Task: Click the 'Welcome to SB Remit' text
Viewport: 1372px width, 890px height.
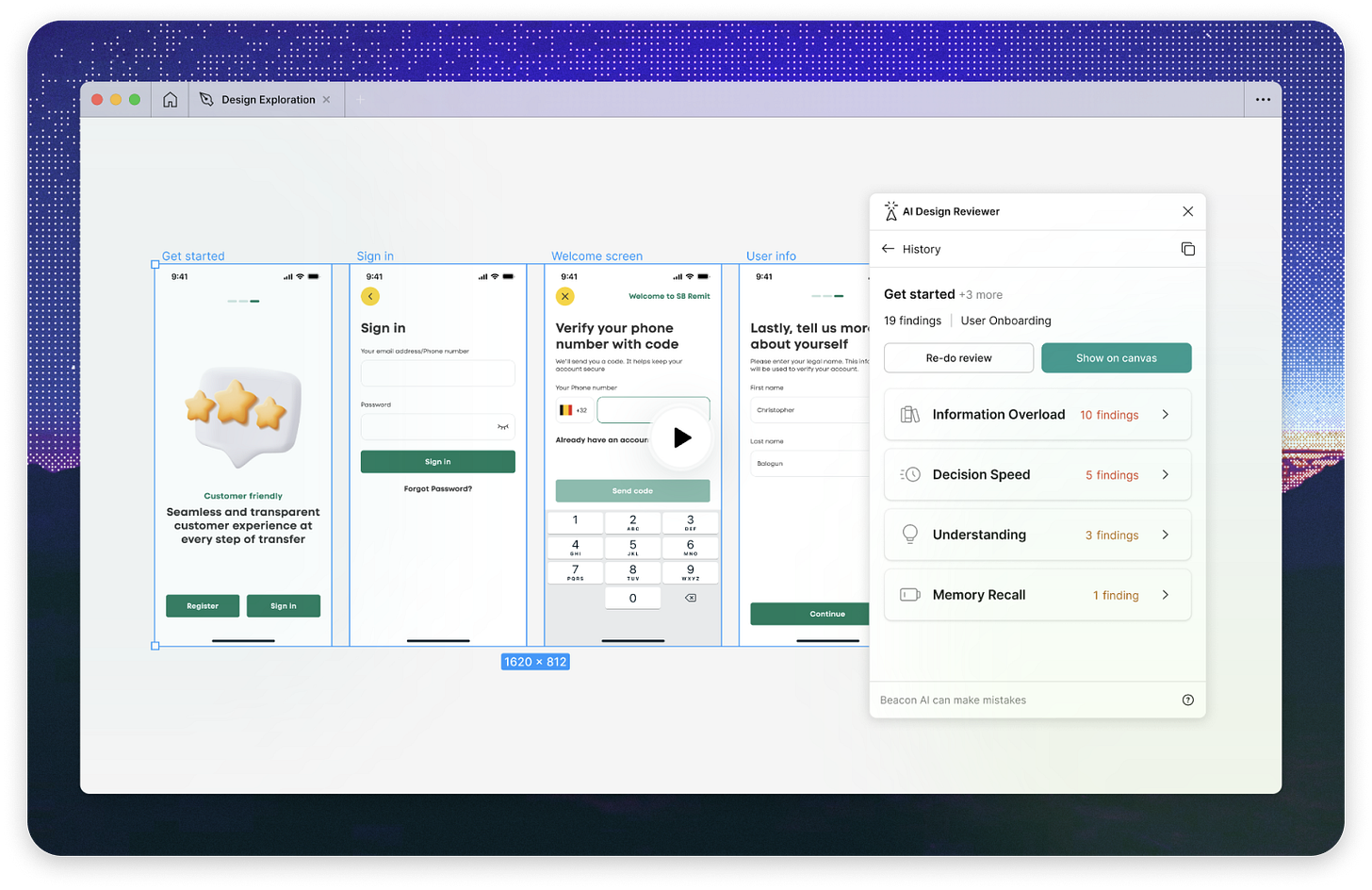Action: 669,296
